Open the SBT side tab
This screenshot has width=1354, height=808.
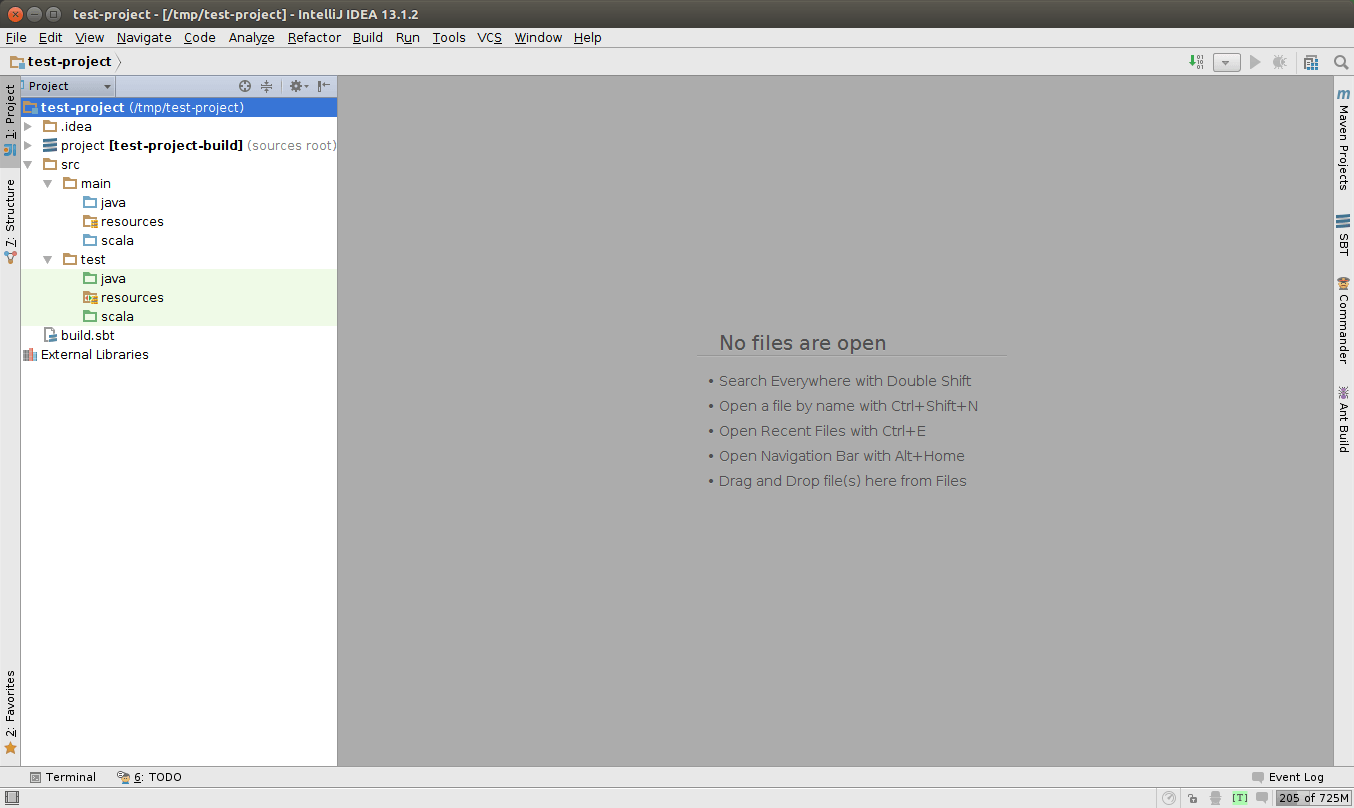pyautogui.click(x=1343, y=235)
